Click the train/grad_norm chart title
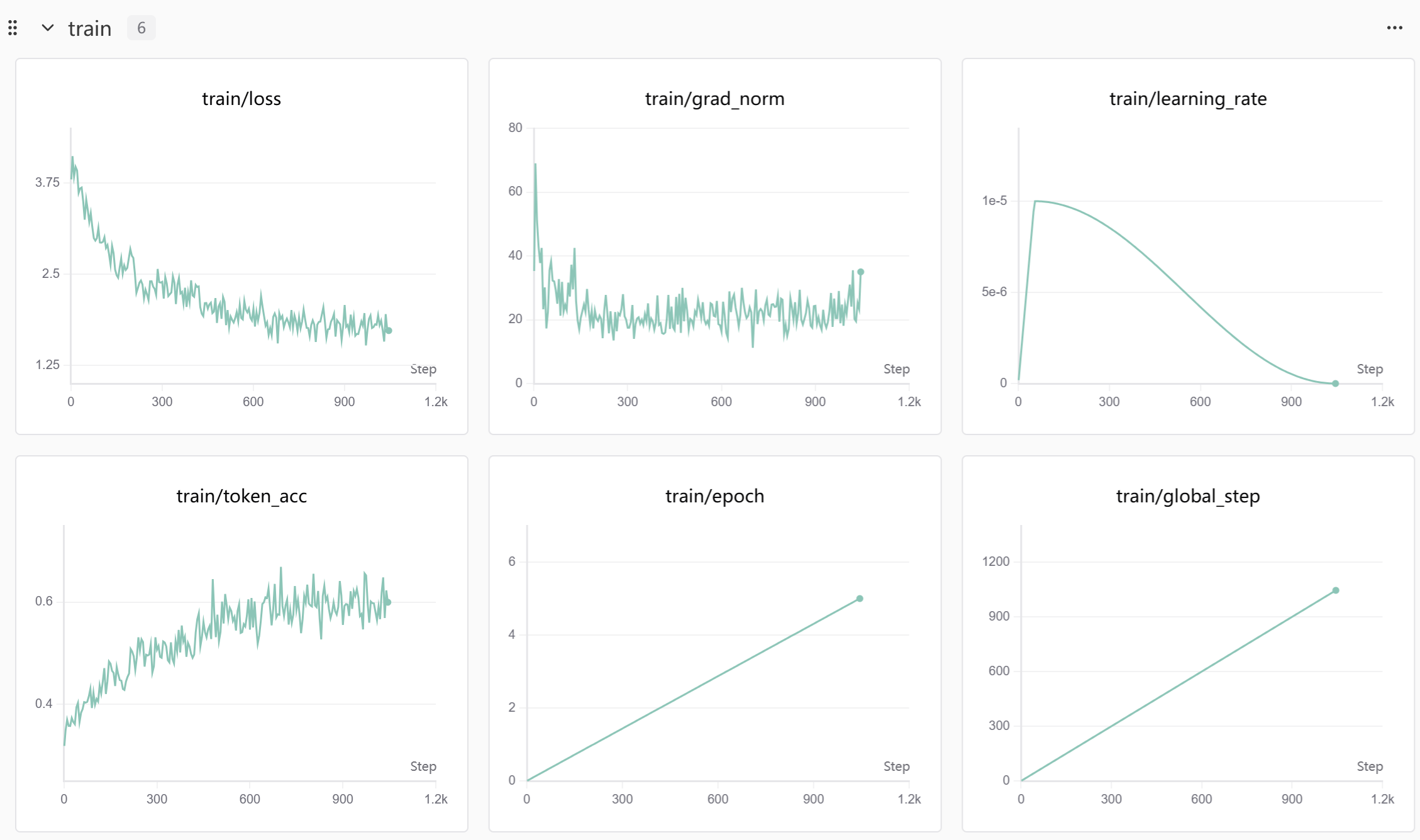 point(714,99)
